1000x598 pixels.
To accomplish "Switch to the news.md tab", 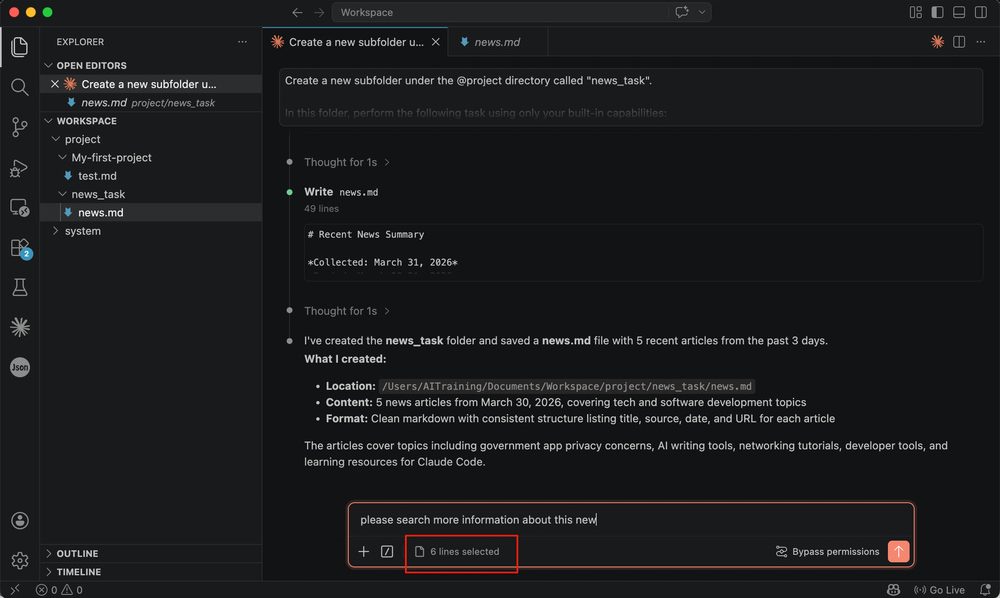I will pyautogui.click(x=496, y=42).
